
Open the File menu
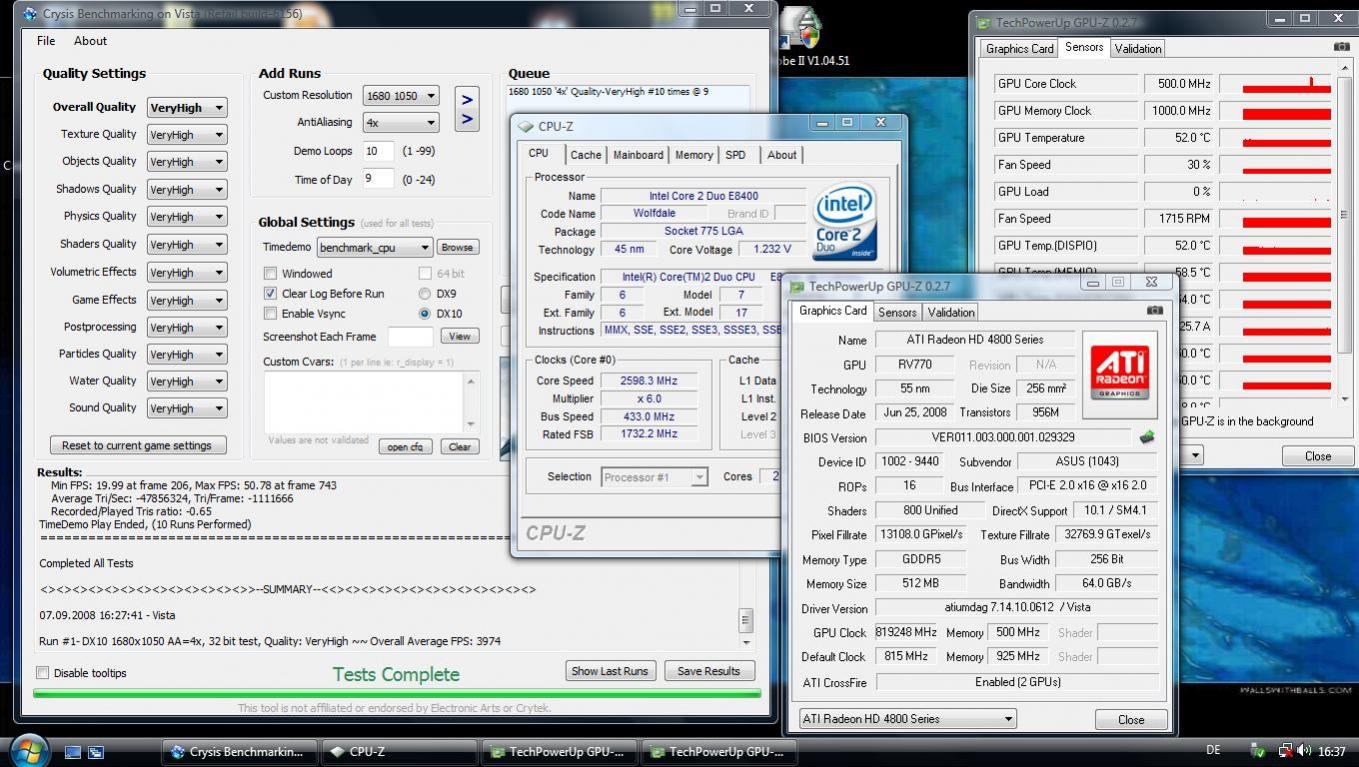[46, 41]
